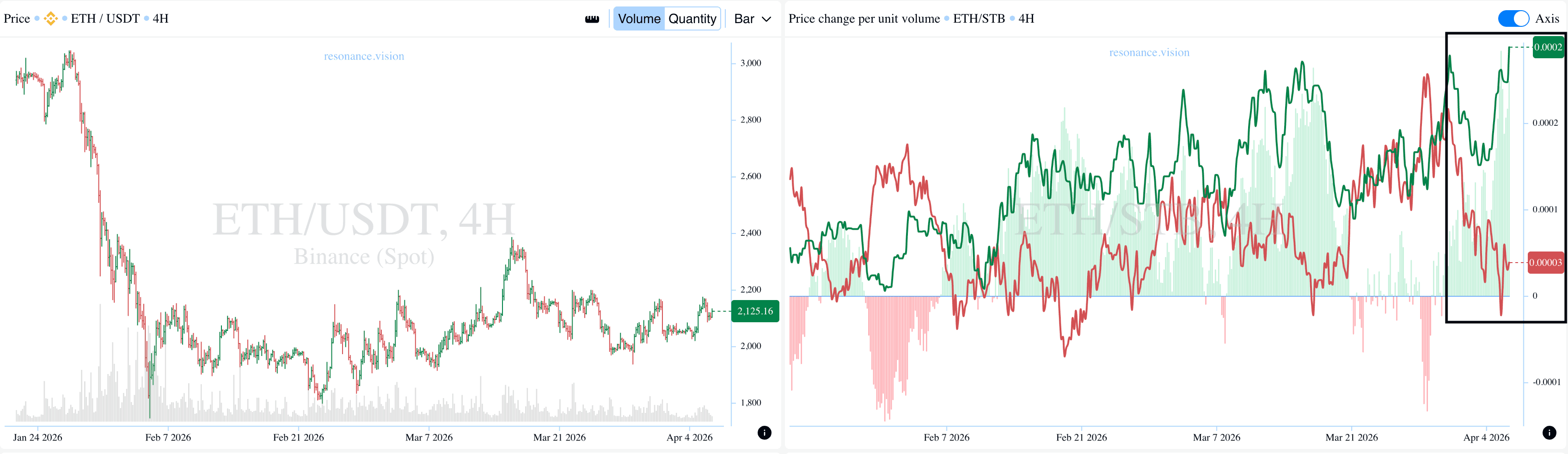This screenshot has width=1568, height=454.
Task: Activate the ruler measurement tool
Action: pos(592,19)
